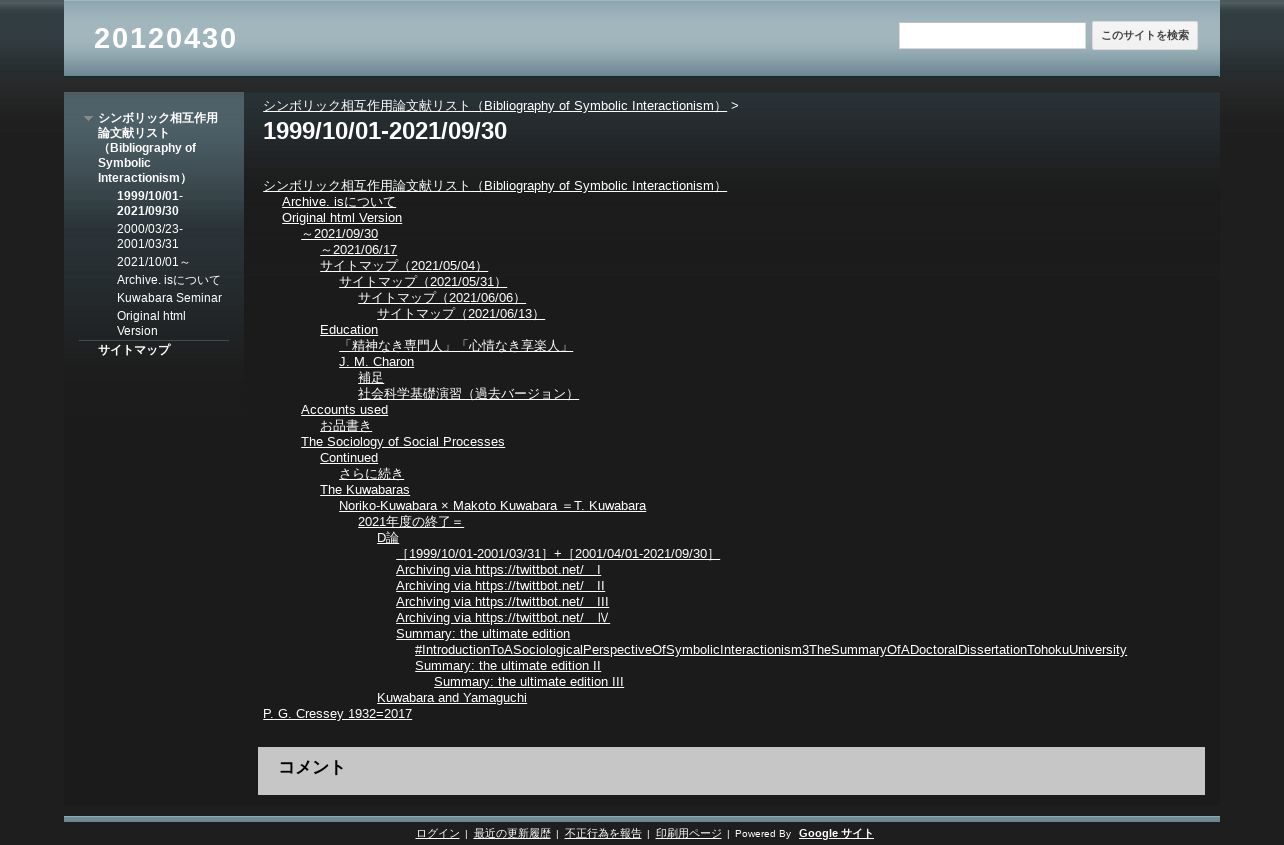Open the 20120430 site title

click(165, 38)
